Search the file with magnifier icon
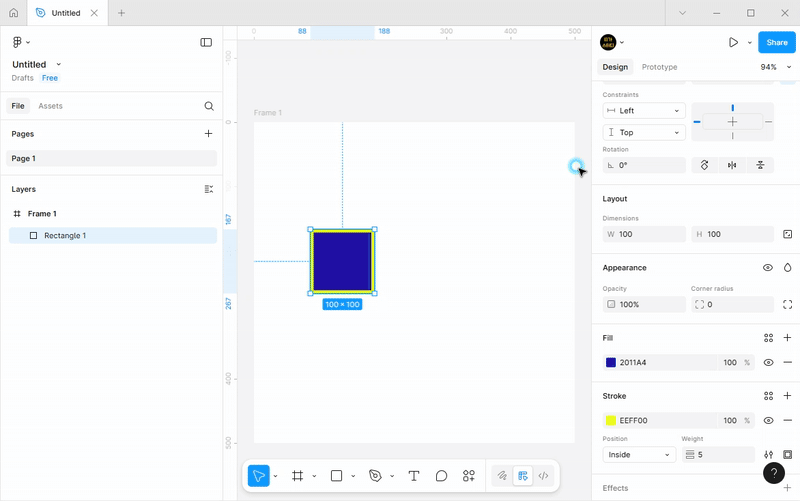 point(209,106)
